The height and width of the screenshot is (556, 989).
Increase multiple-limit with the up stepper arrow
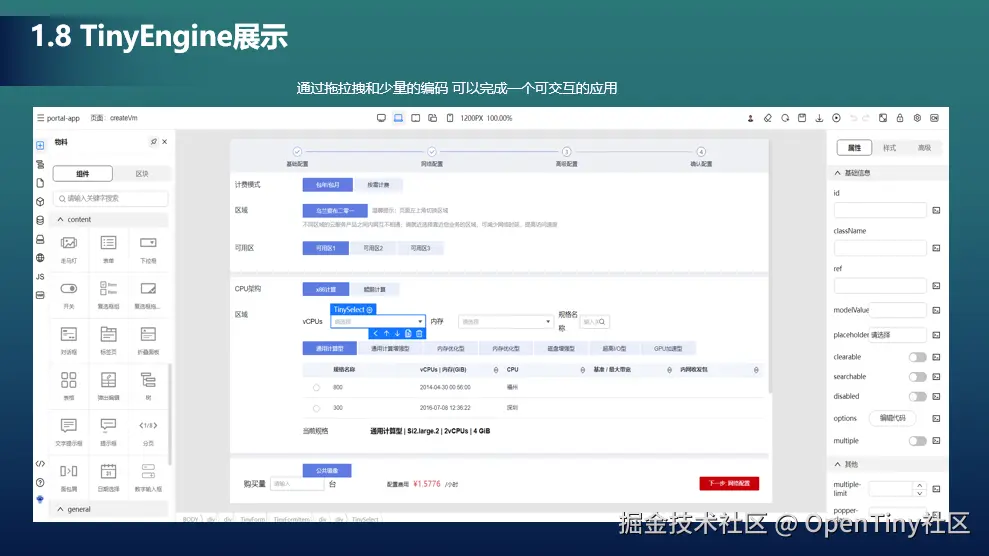point(920,485)
